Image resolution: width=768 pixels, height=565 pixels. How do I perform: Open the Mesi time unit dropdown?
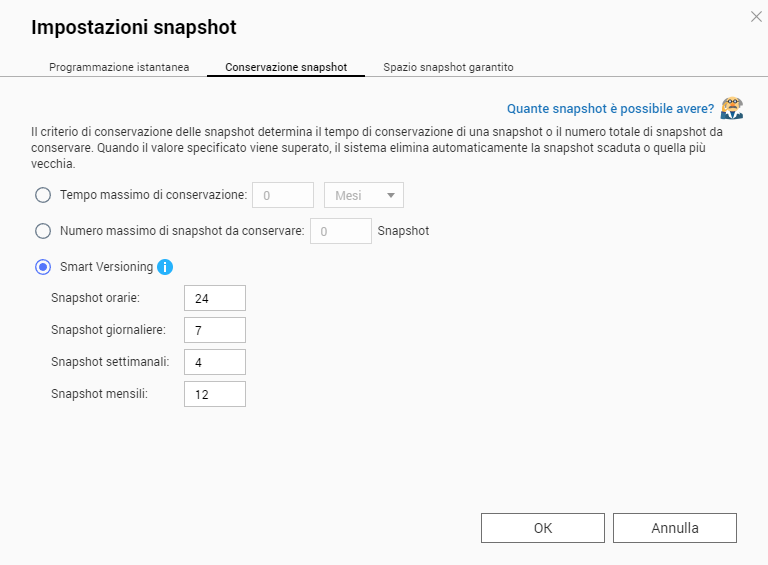(x=363, y=195)
